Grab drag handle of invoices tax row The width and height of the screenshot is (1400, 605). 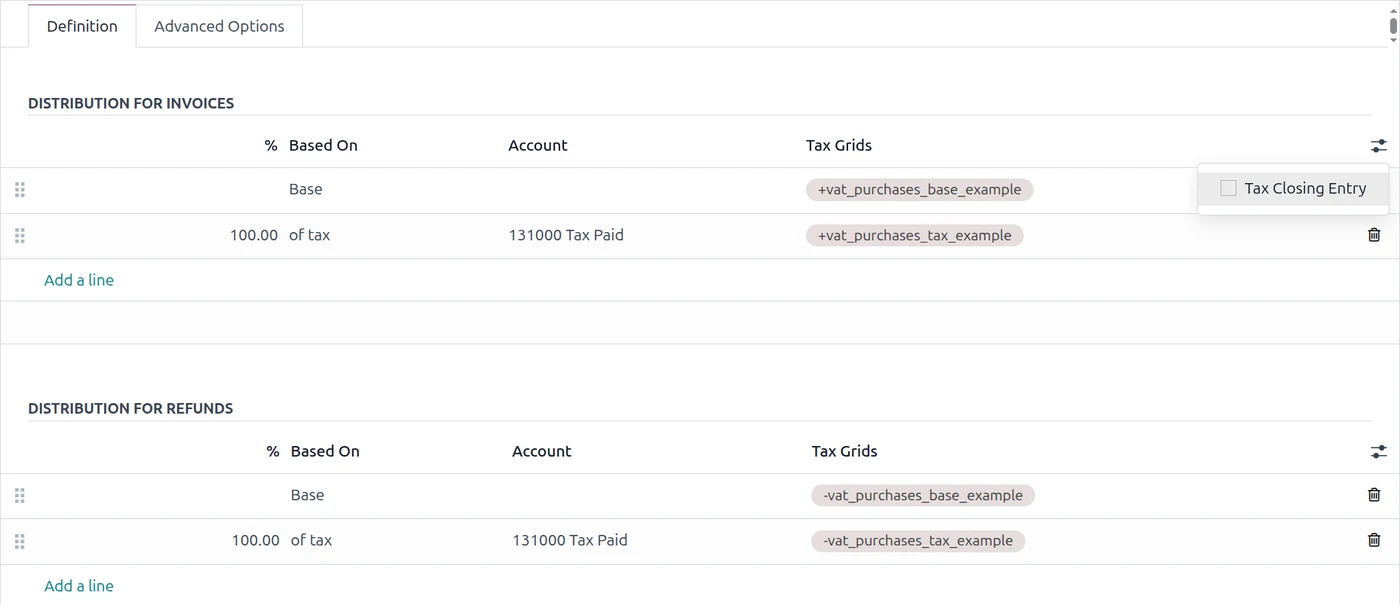click(19, 236)
